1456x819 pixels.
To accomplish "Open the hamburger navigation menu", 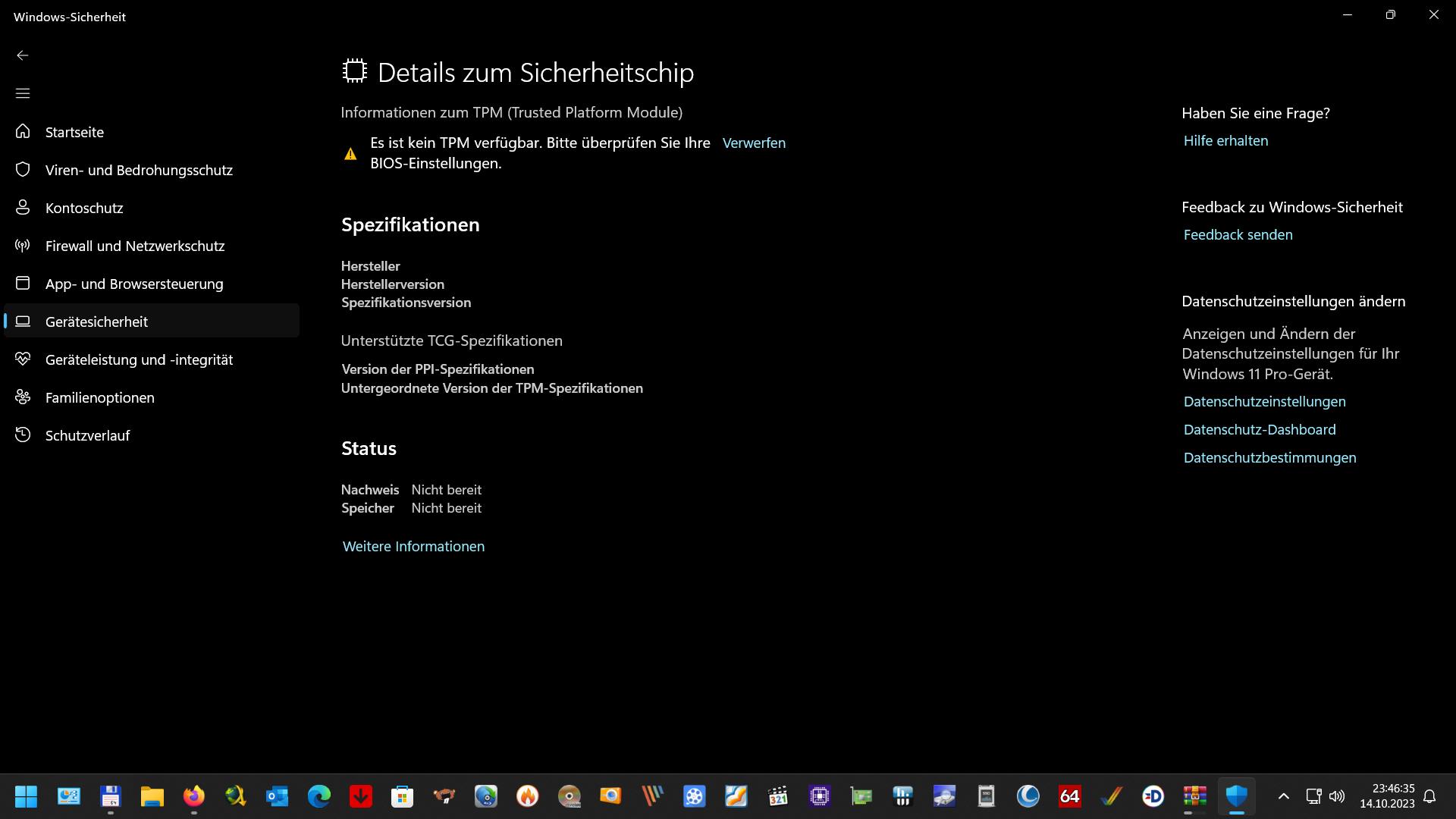I will (x=23, y=93).
